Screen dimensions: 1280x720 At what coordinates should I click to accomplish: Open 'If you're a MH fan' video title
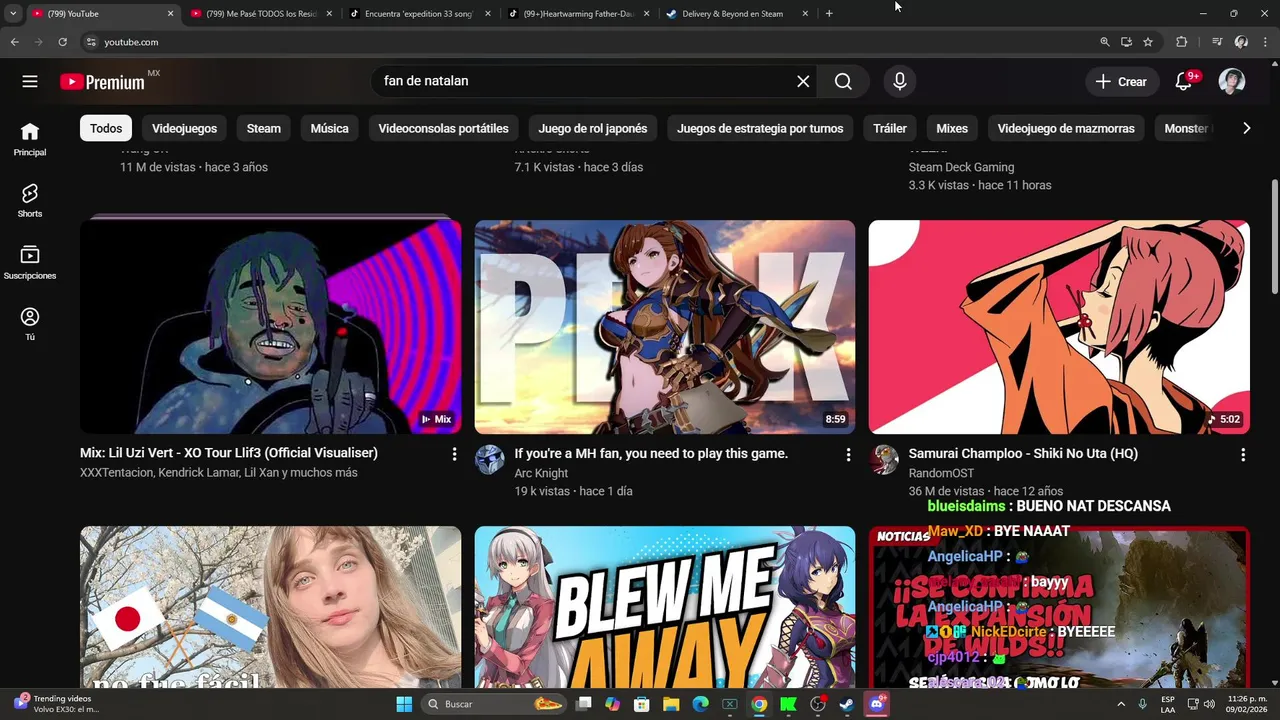tap(651, 453)
